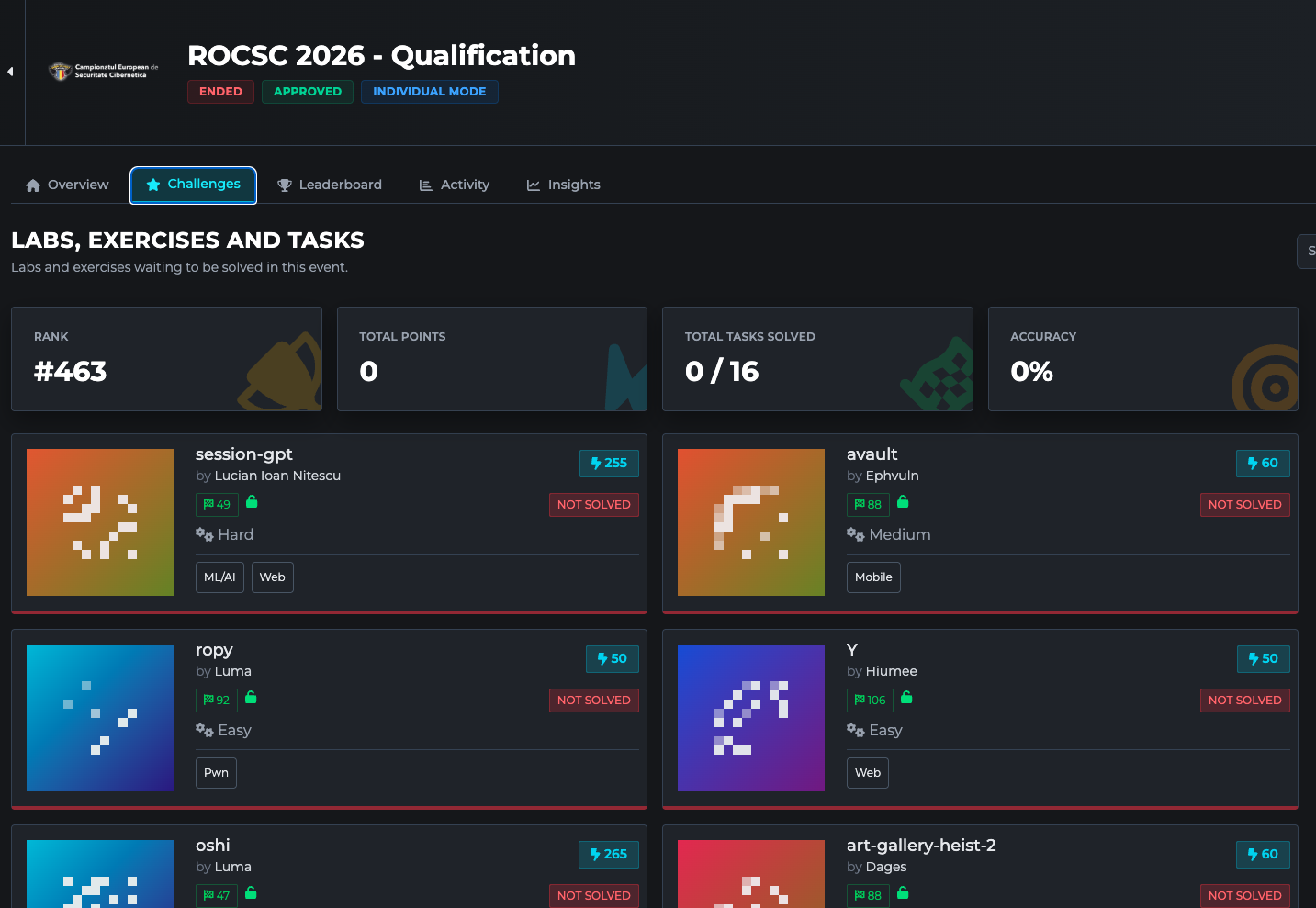1316x908 pixels.
Task: Click the INDIVIDUAL MODE badge
Action: 430,92
